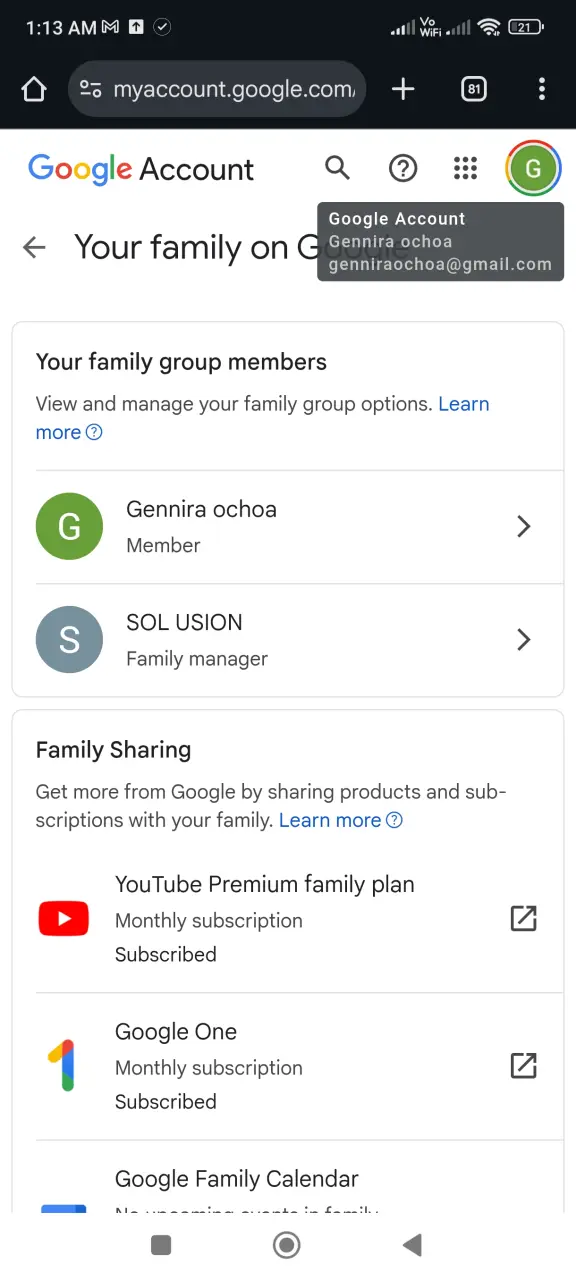Tap the profile avatar G icon
The width and height of the screenshot is (576, 1280).
click(x=534, y=168)
